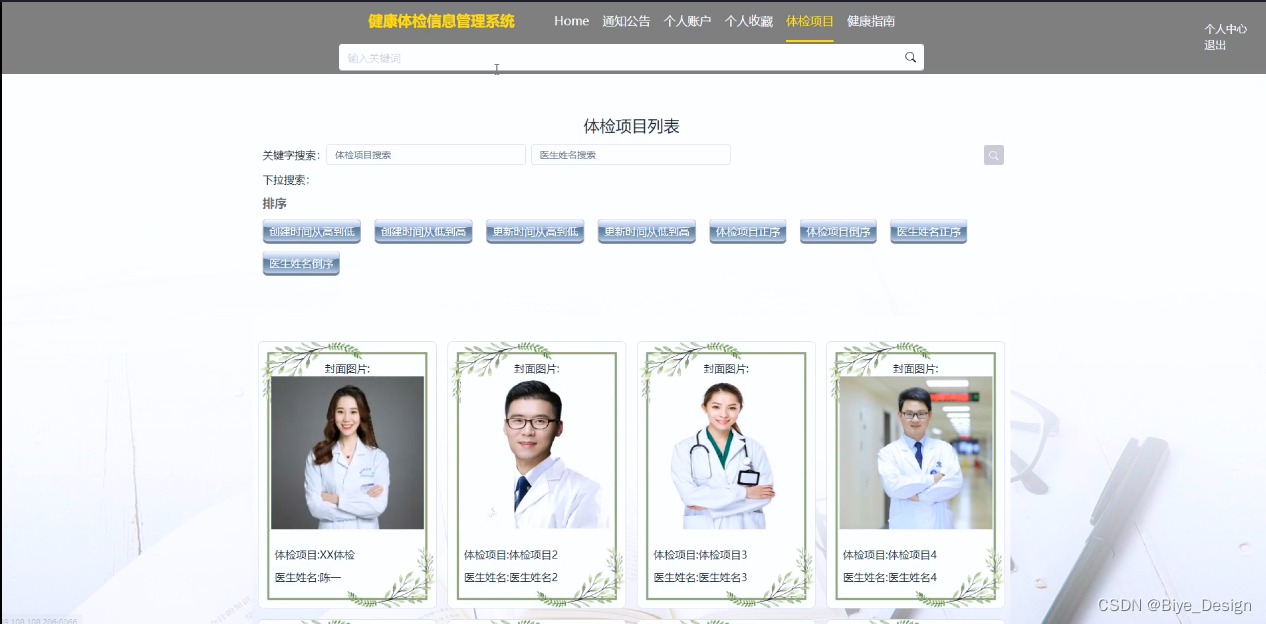Click the 医生姓名正序 sort button
Image resolution: width=1266 pixels, height=624 pixels.
click(928, 232)
